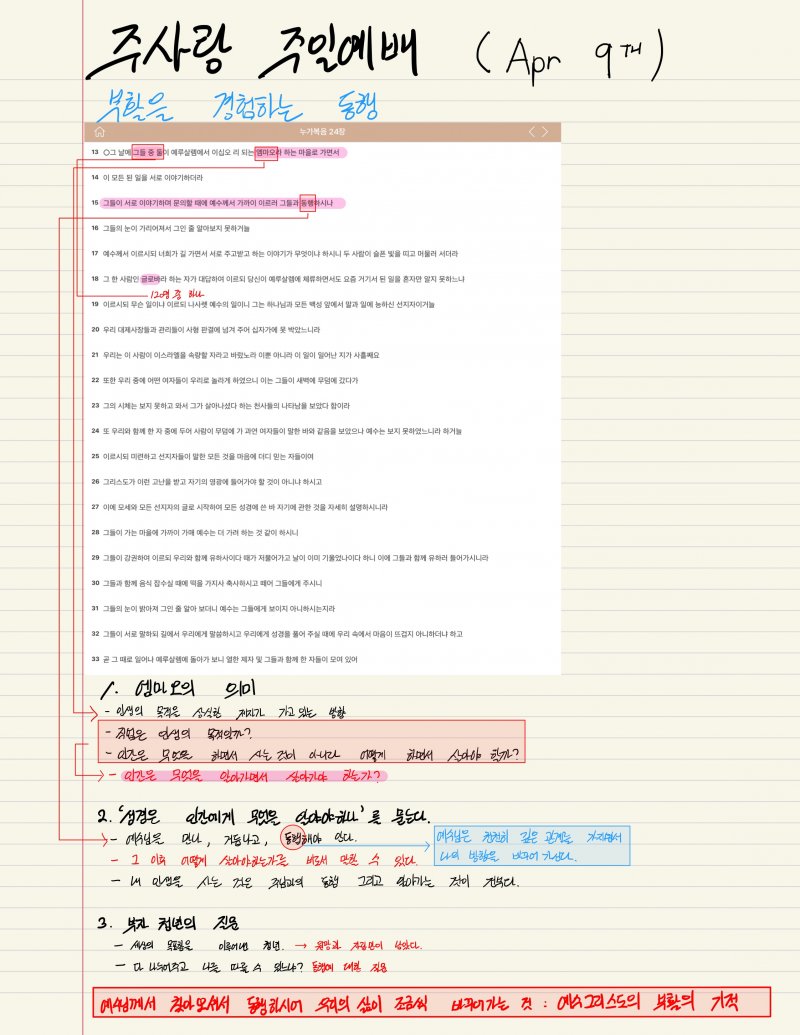This screenshot has height=1035, width=800.
Task: Tap the home icon in the Bible header
Action: (100, 132)
